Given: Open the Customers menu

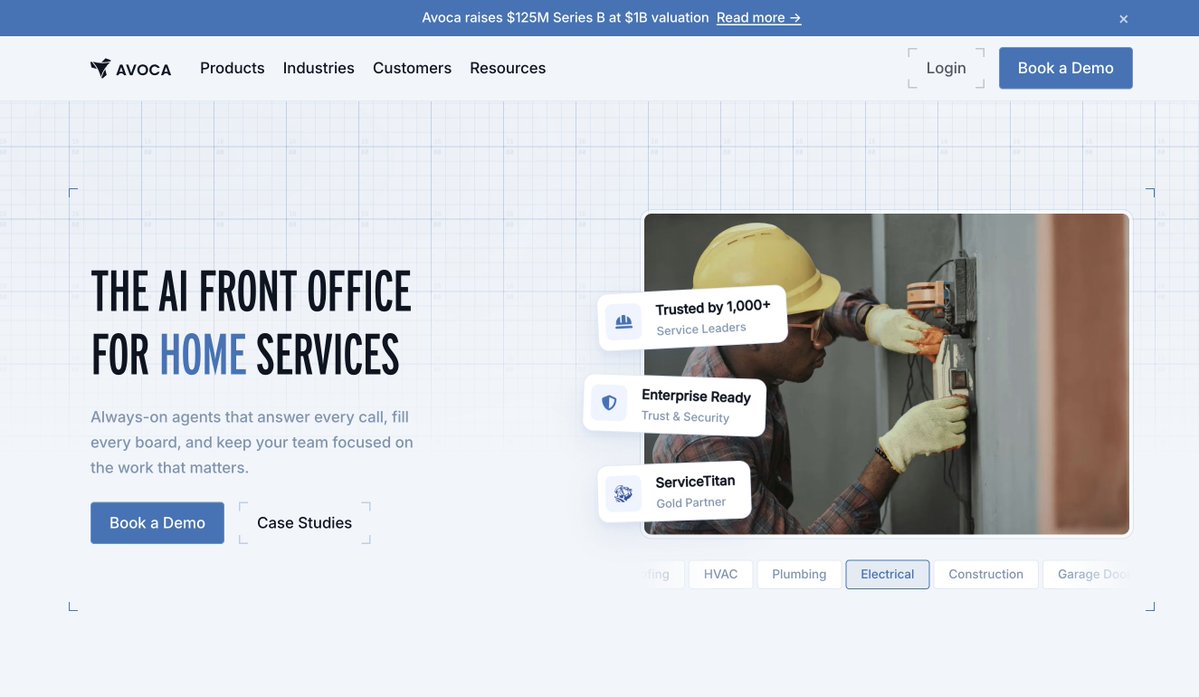Looking at the screenshot, I should 412,68.
